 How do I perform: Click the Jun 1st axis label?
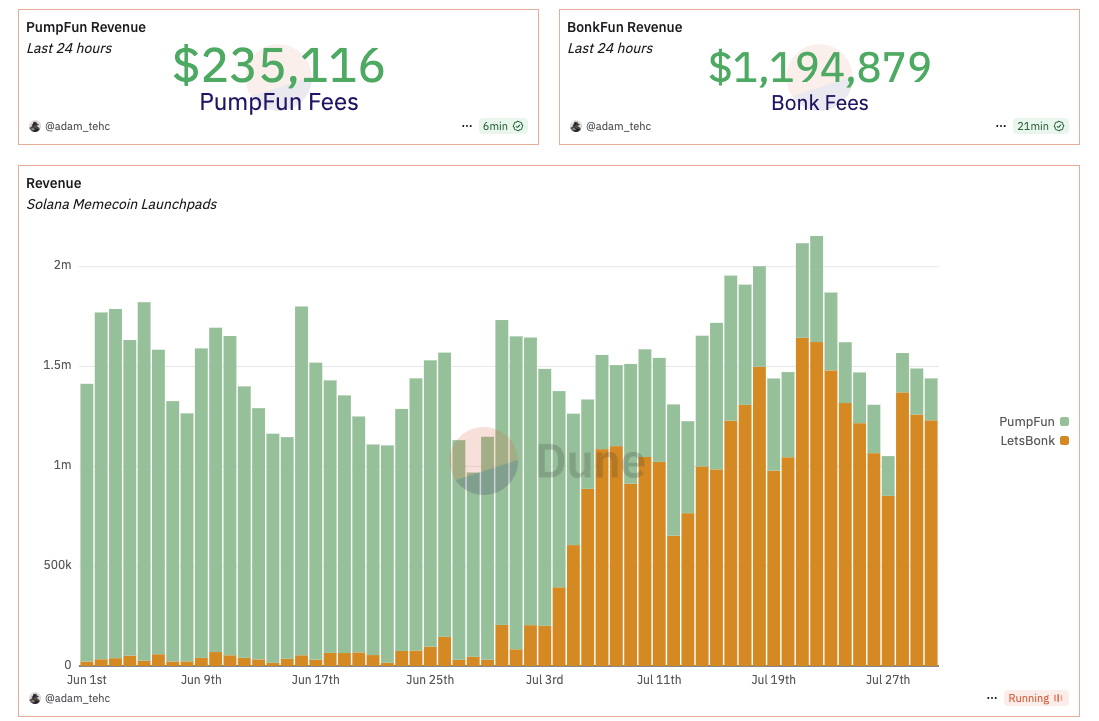tap(86, 679)
